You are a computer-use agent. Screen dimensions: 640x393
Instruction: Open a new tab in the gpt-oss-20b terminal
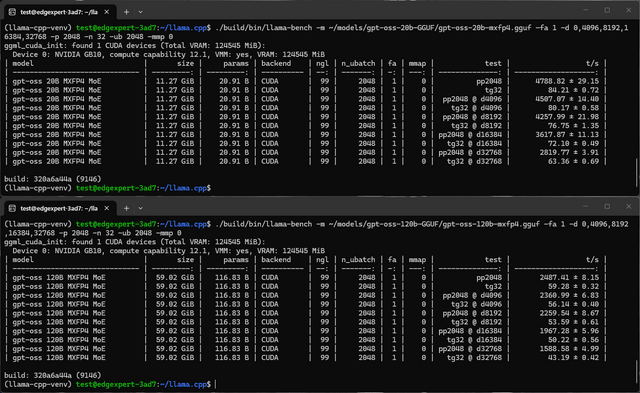(x=127, y=12)
